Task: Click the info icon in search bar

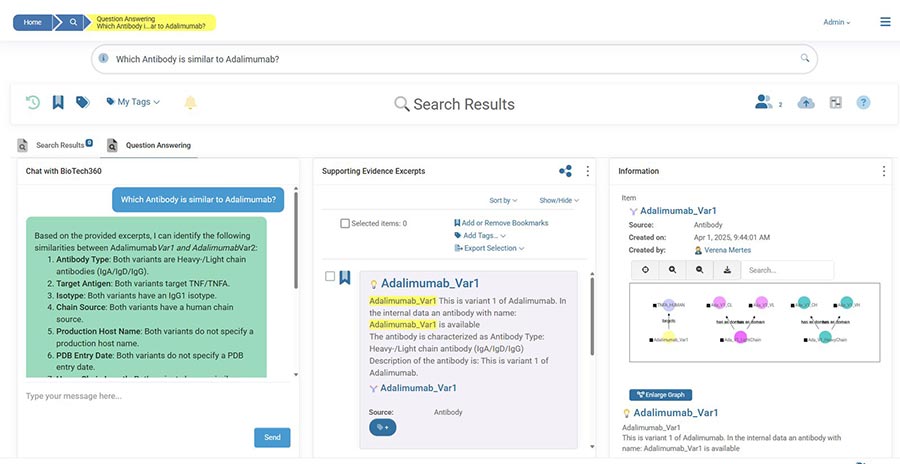Action: click(103, 58)
